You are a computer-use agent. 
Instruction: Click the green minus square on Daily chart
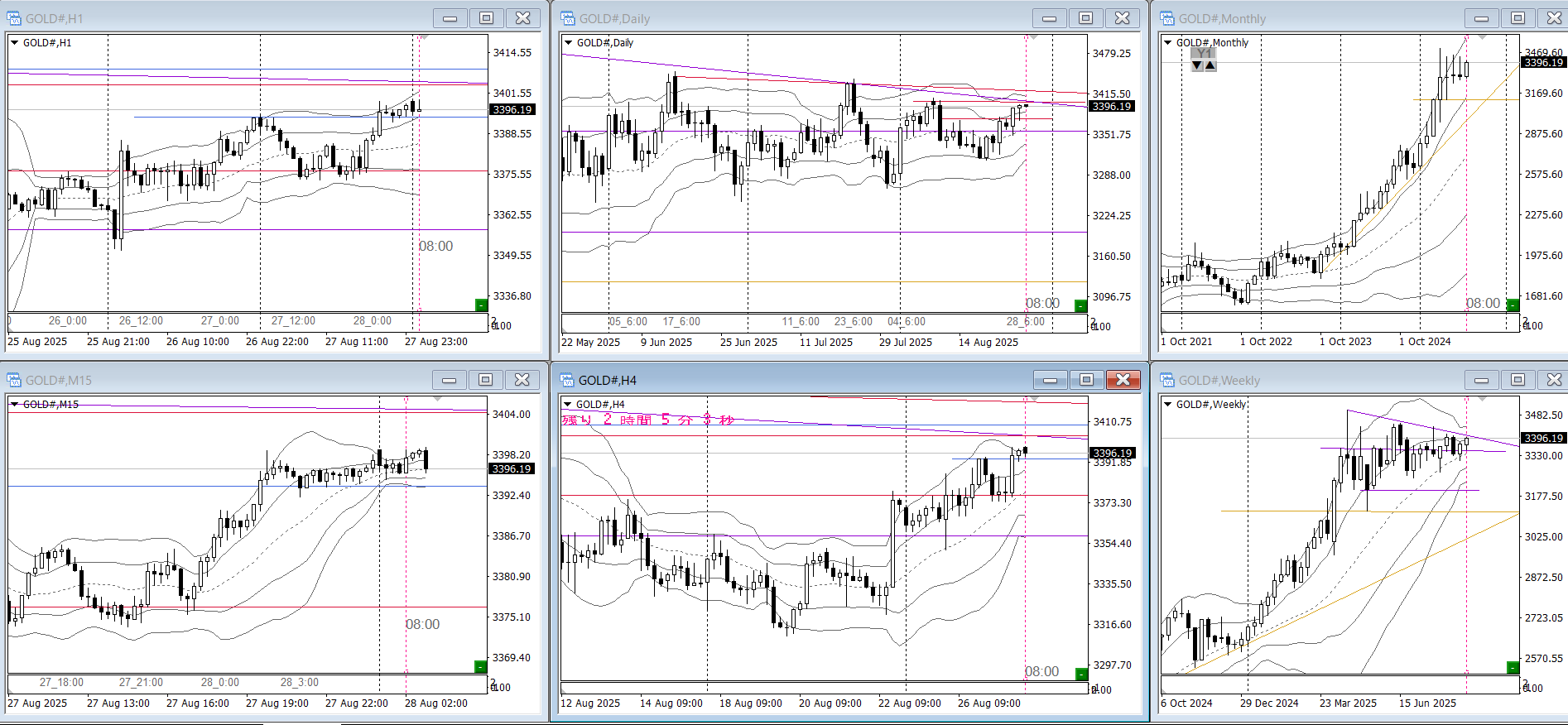[1080, 306]
